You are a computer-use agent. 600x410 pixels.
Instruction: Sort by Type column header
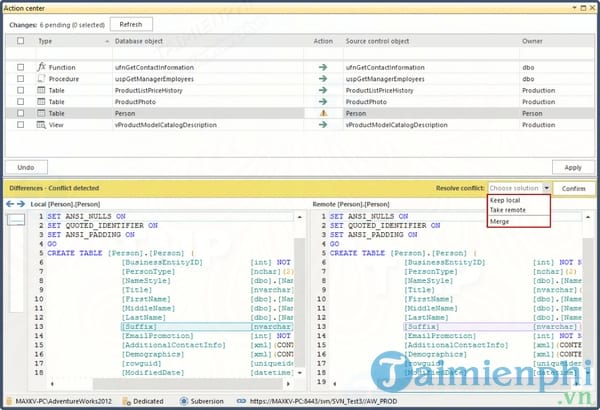(73, 41)
